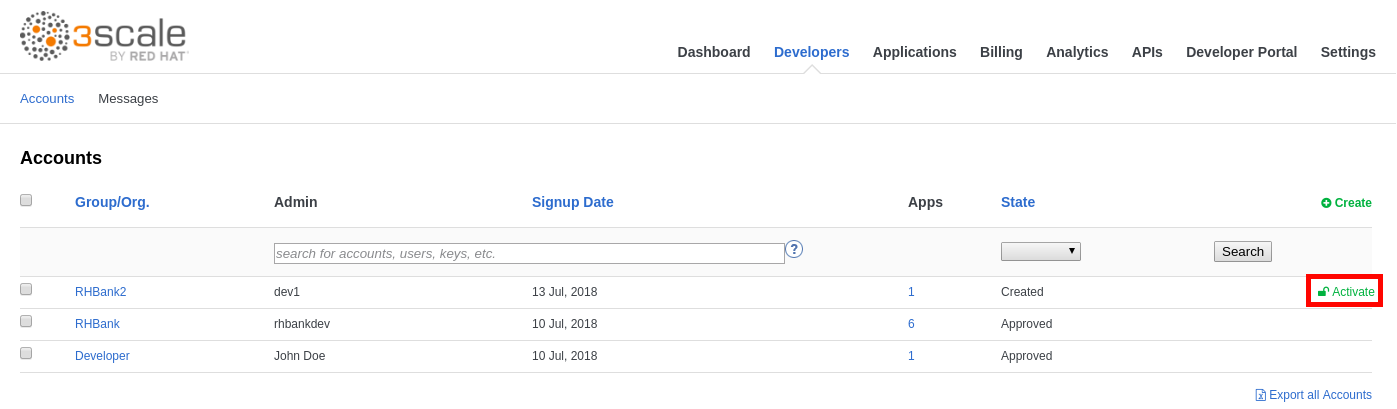Click the Export all Accounts icon

[1261, 395]
